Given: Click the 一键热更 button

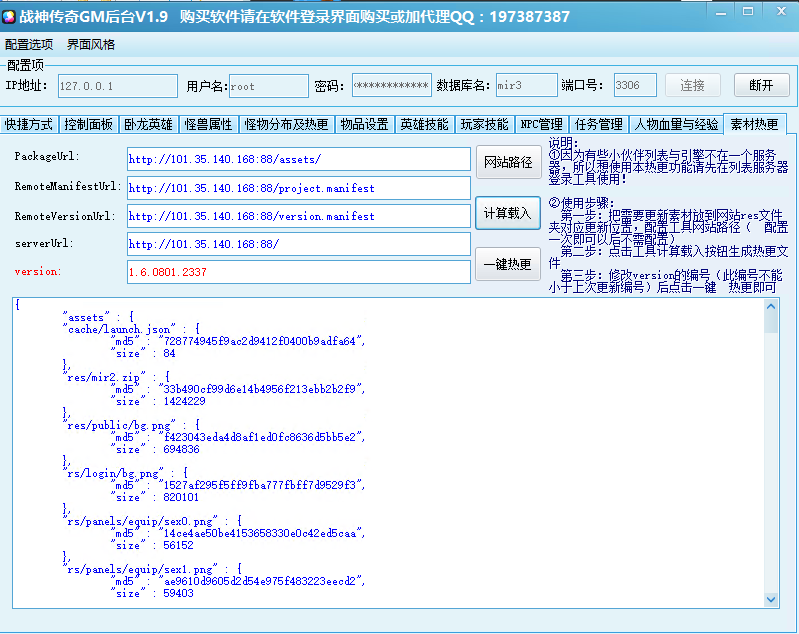Looking at the screenshot, I should tap(508, 264).
